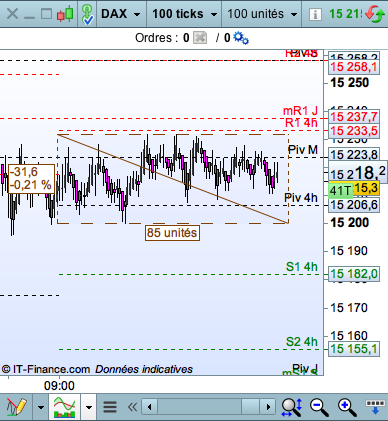Cancel orders with the grey X icon
This screenshot has height=421, width=388.
[200, 38]
